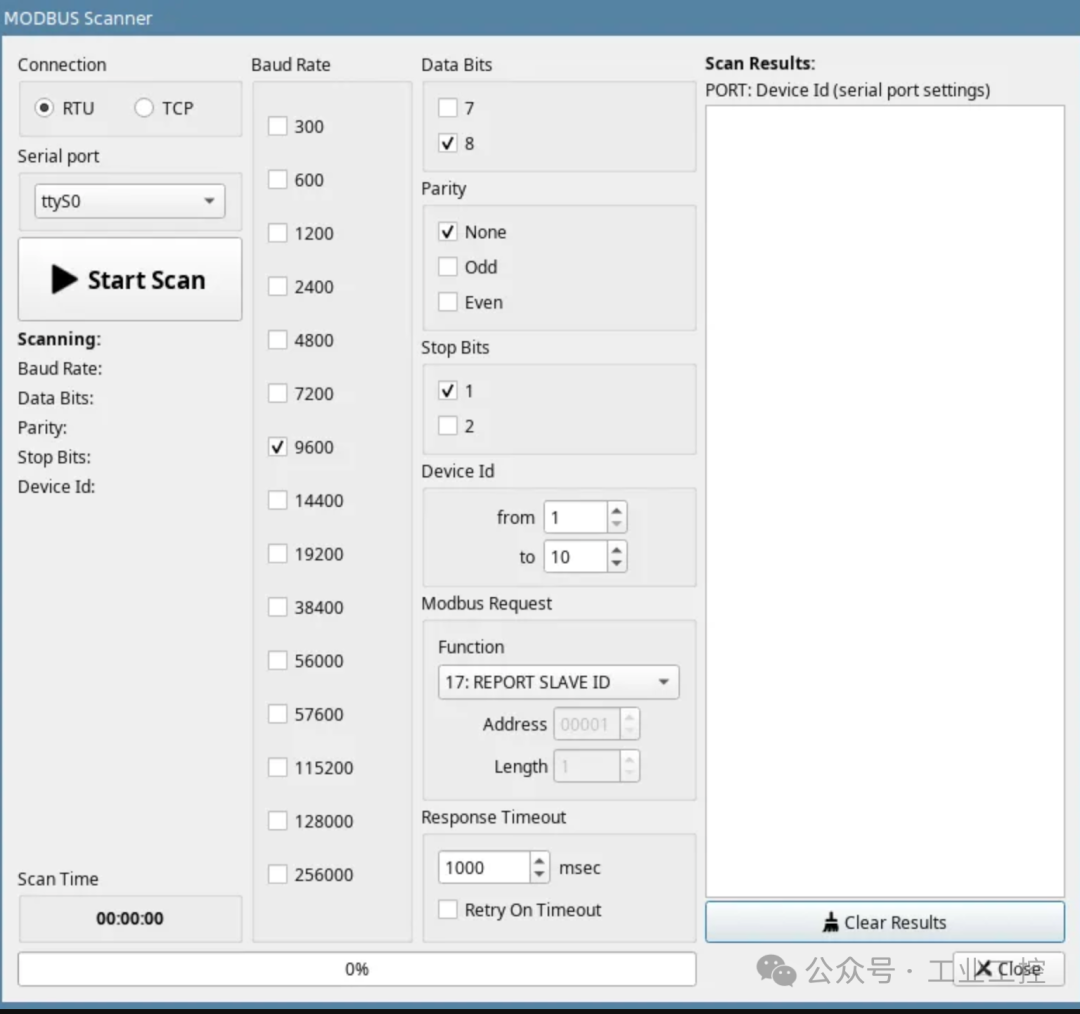Enable the 600 baud rate checkbox
This screenshot has width=1080, height=1014.
pos(278,180)
